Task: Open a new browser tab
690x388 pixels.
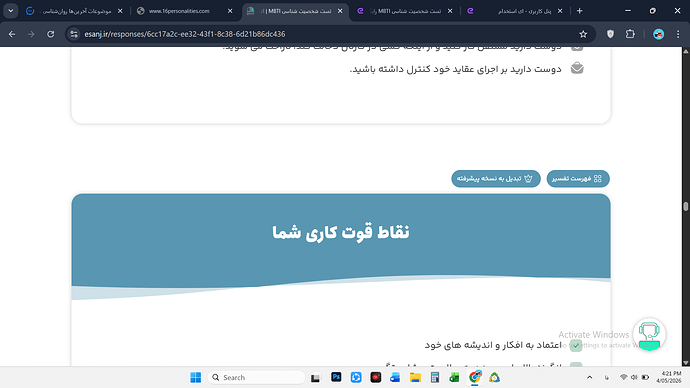Action: 580,11
